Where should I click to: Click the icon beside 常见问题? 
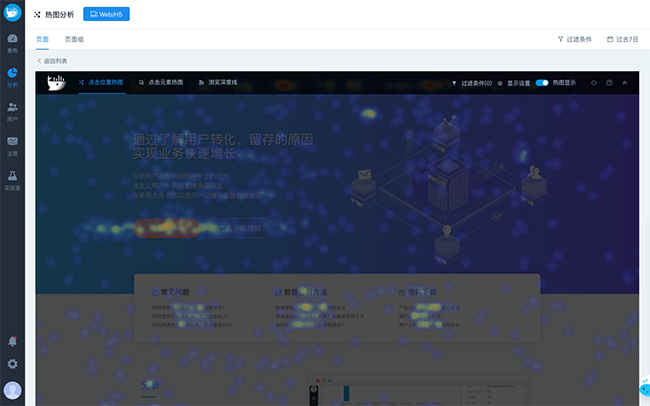point(155,292)
